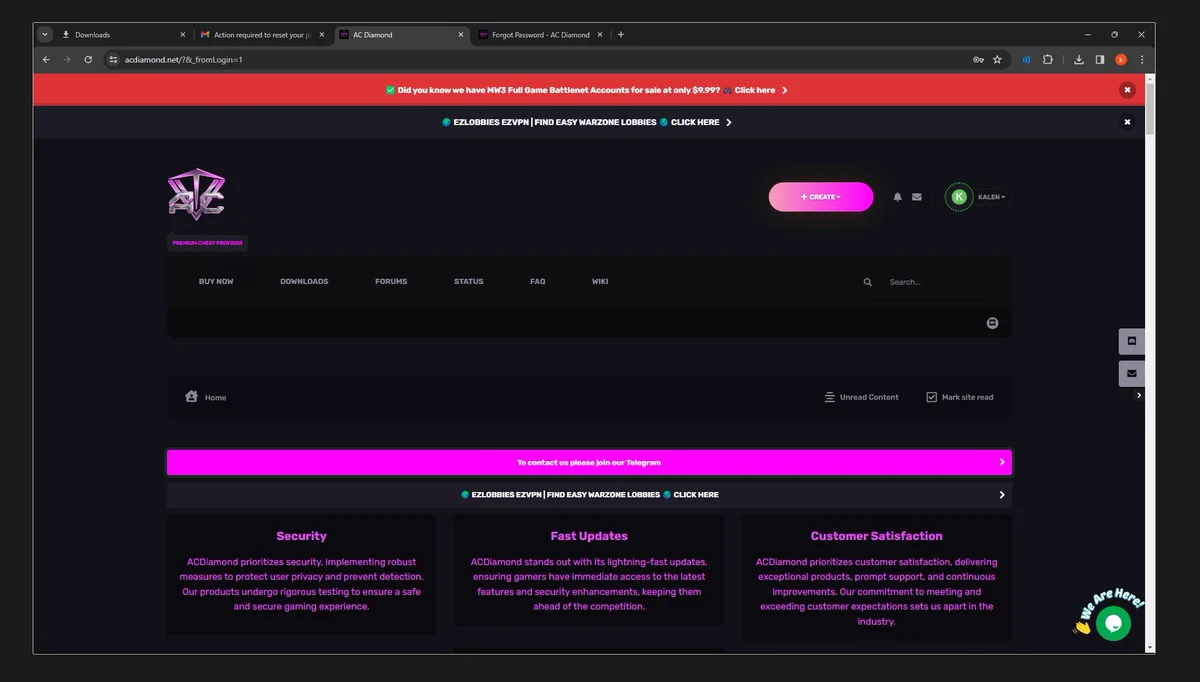Viewport: 1200px width, 682px height.
Task: Click the page vertical scrollbar
Action: click(x=1150, y=108)
